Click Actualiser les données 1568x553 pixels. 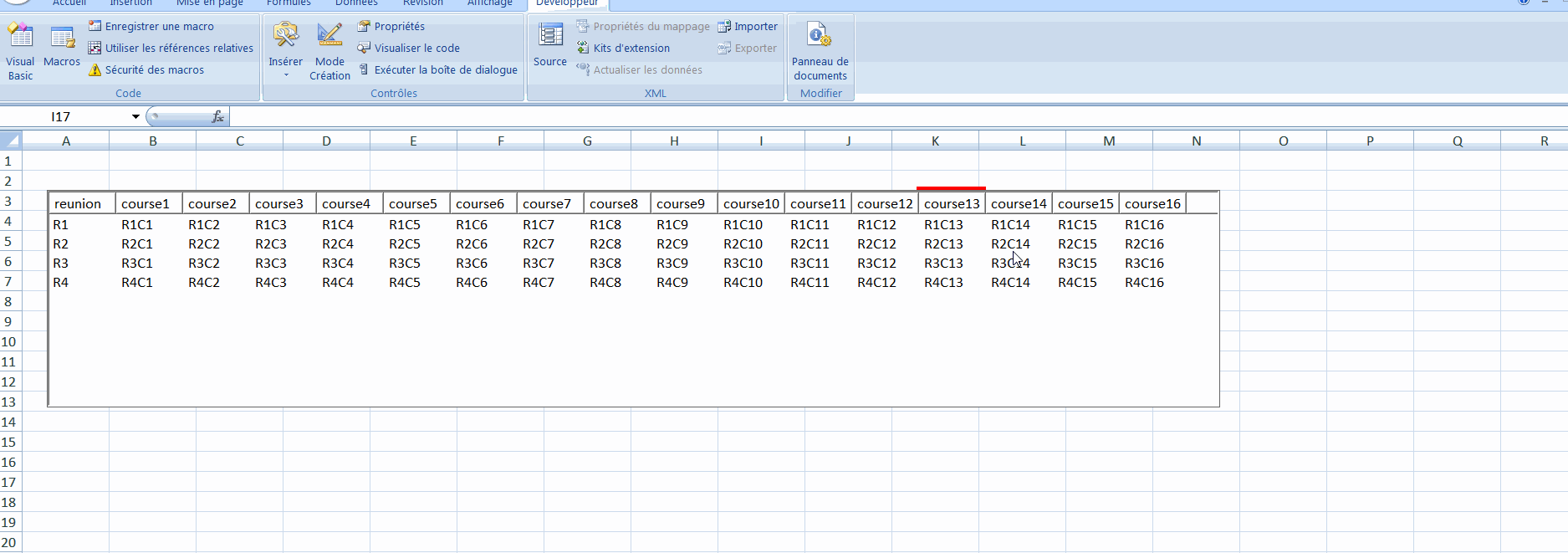point(640,69)
